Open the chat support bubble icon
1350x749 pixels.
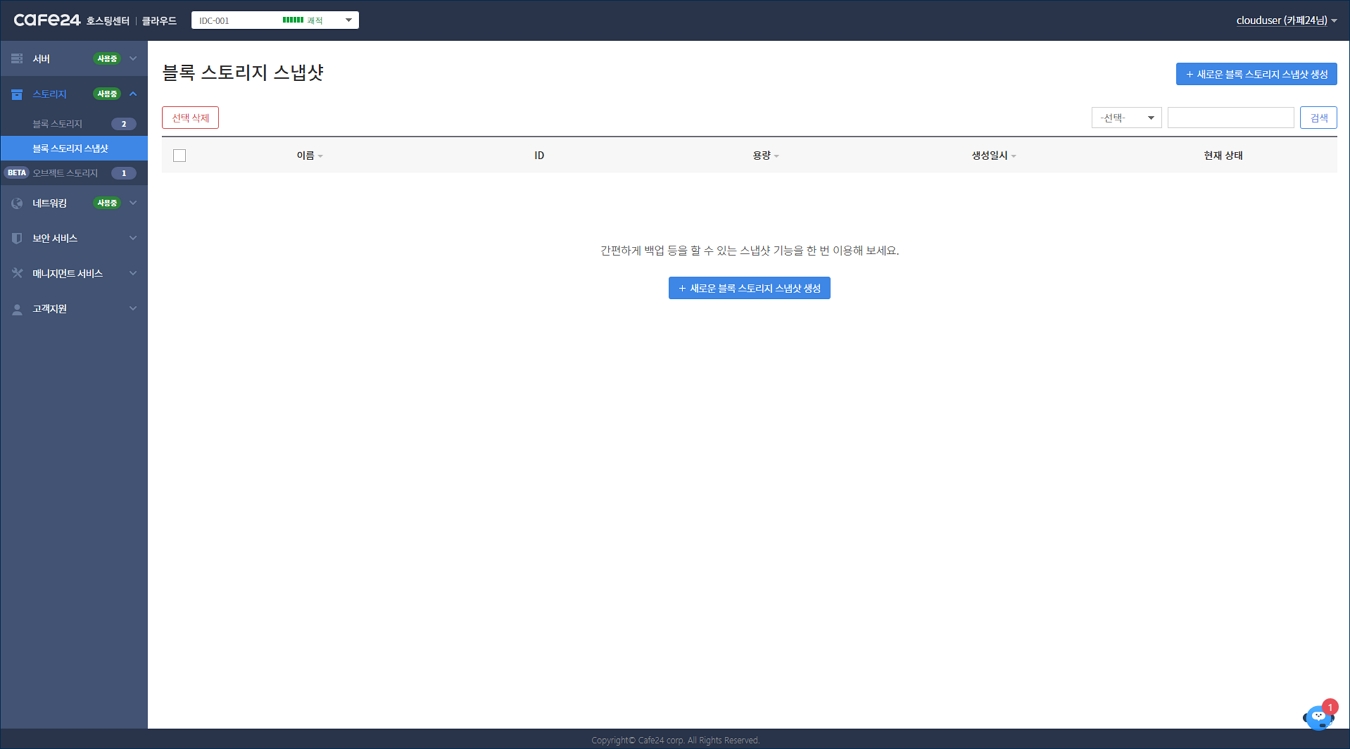point(1318,716)
